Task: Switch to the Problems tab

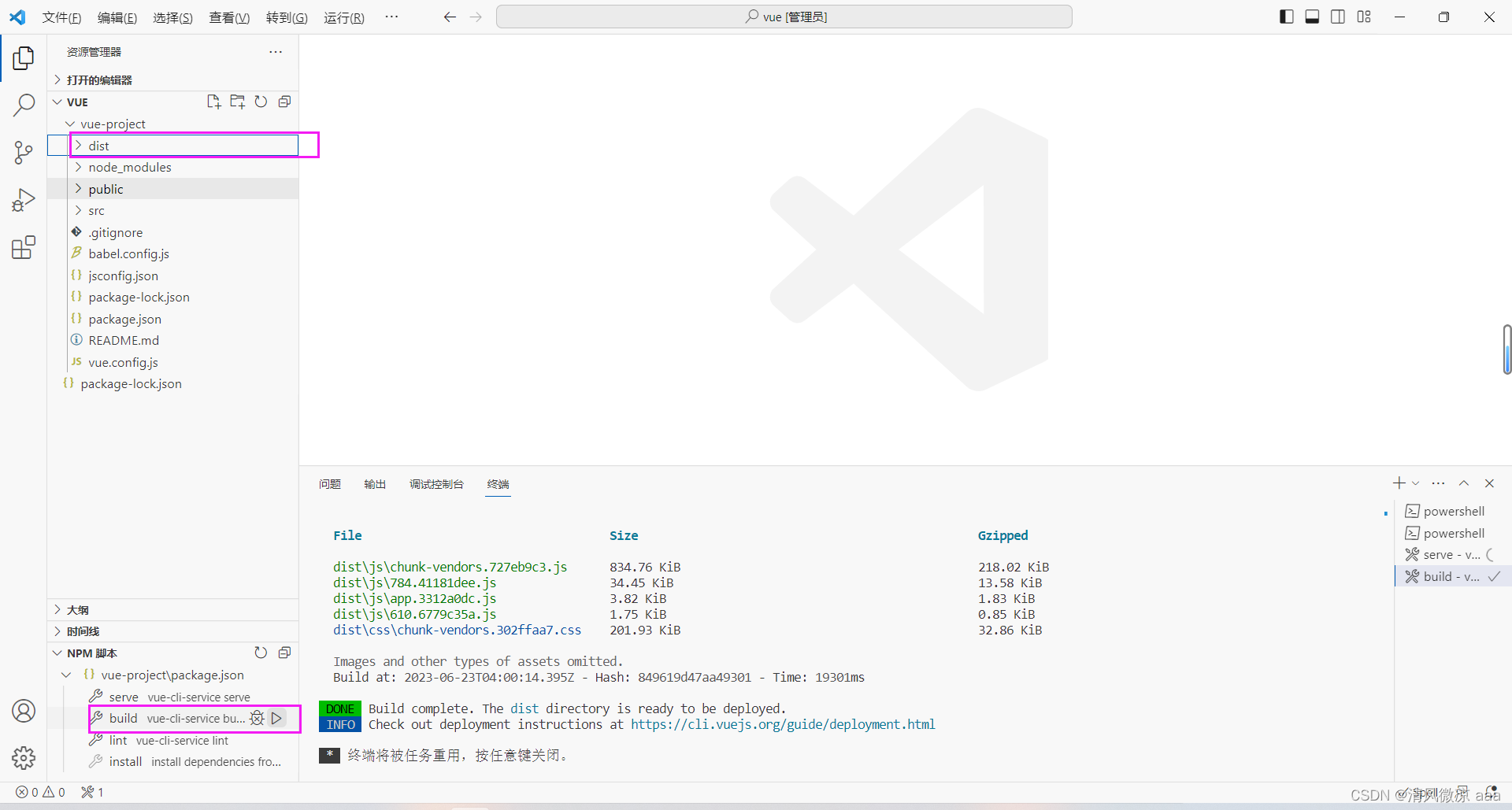Action: [330, 484]
